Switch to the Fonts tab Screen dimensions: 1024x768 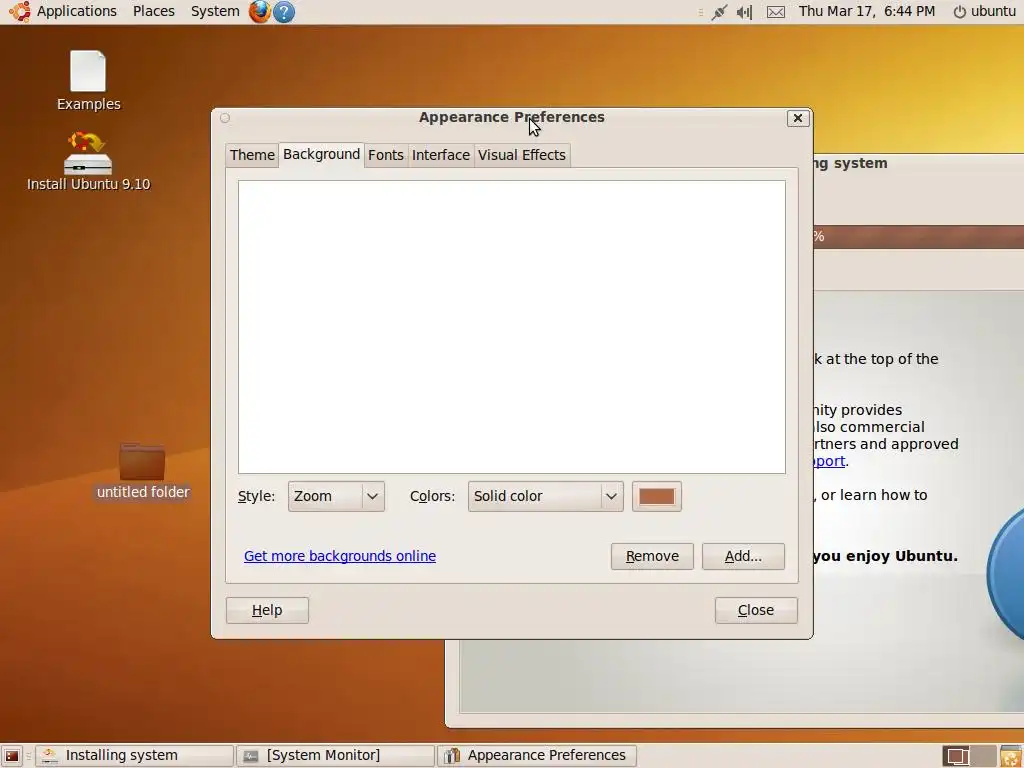(x=385, y=155)
